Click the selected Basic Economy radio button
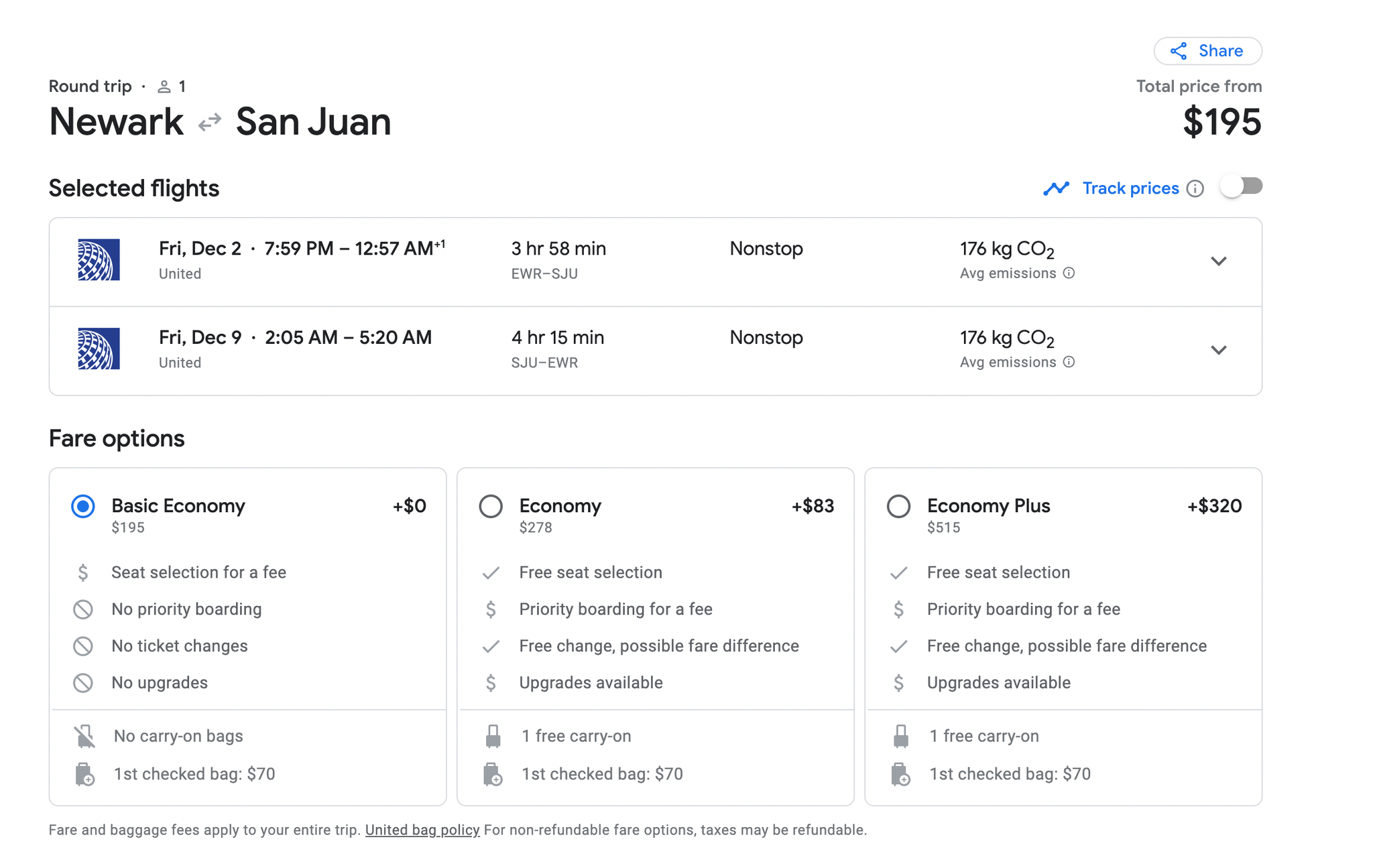The height and width of the screenshot is (868, 1373). coord(82,507)
